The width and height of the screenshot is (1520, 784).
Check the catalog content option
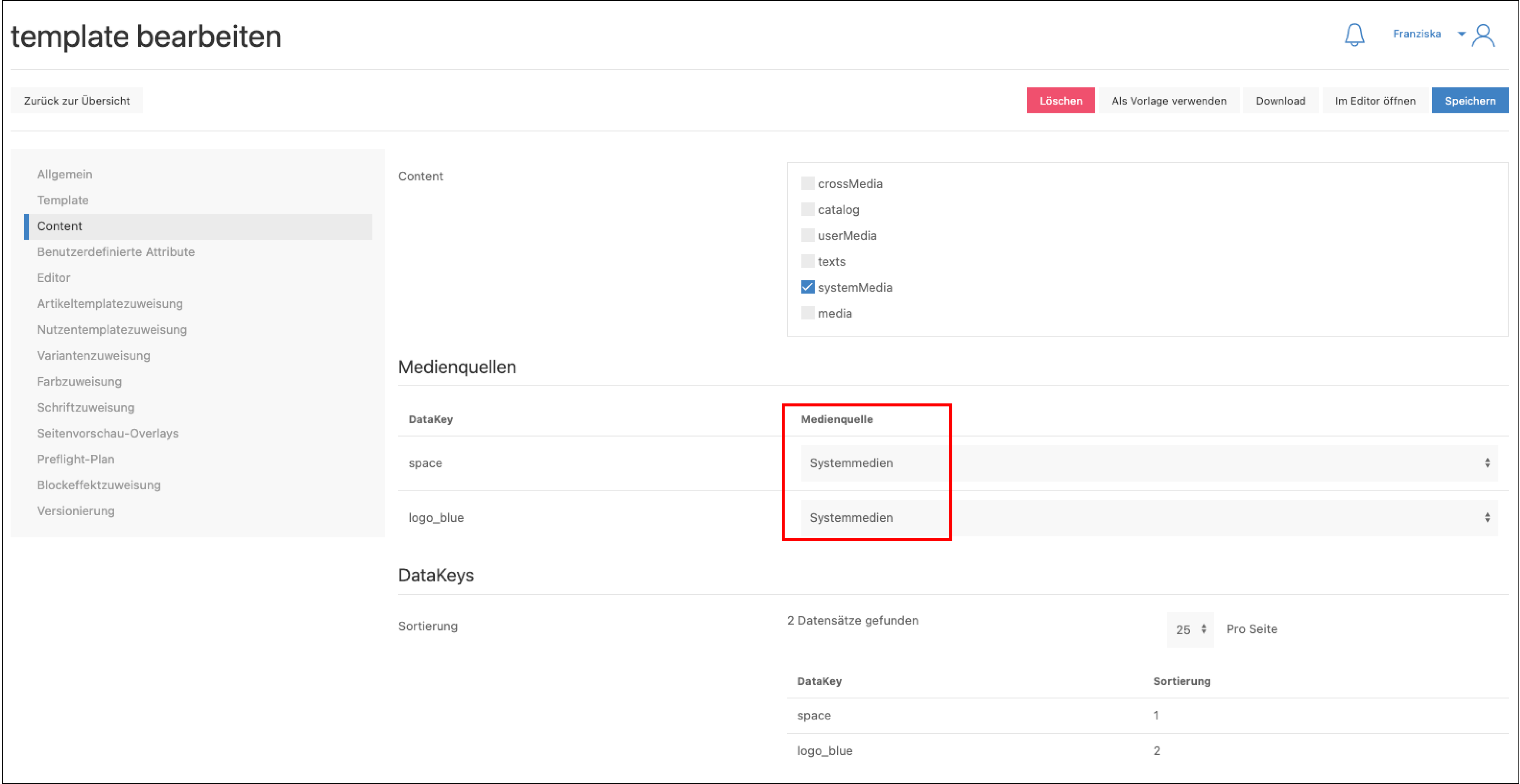point(807,209)
